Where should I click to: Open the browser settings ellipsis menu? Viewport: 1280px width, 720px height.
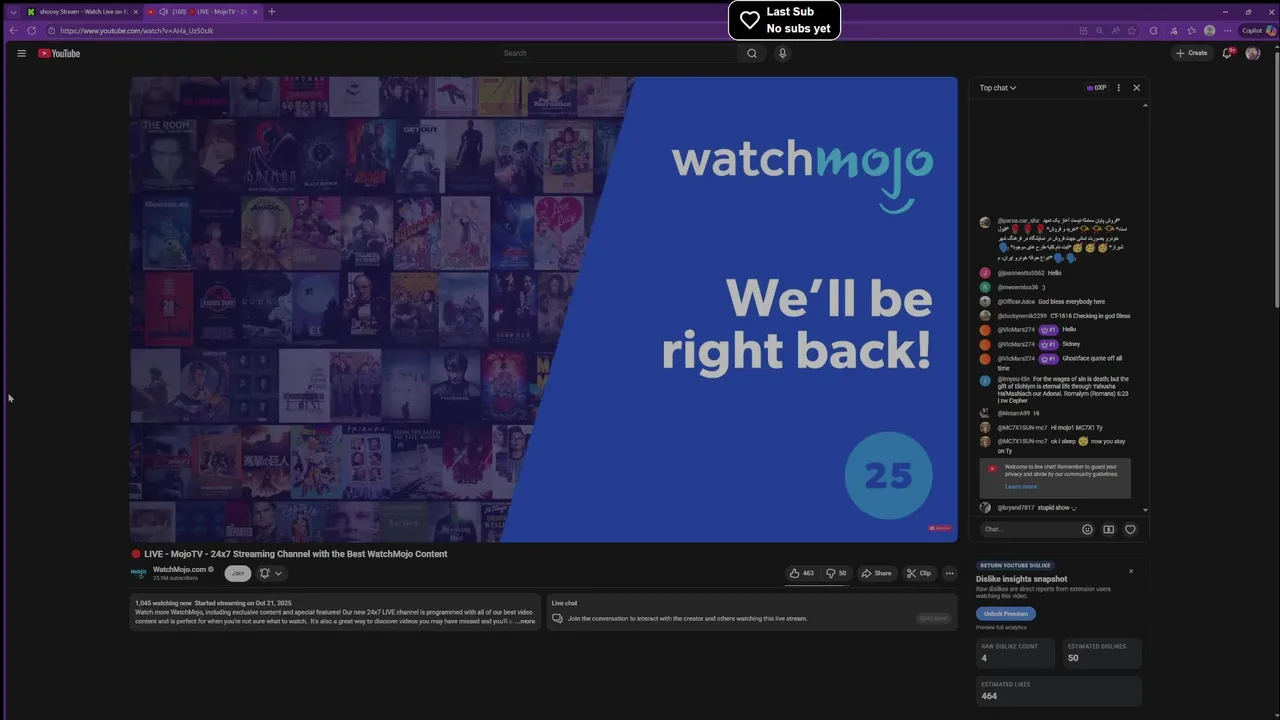click(1228, 31)
